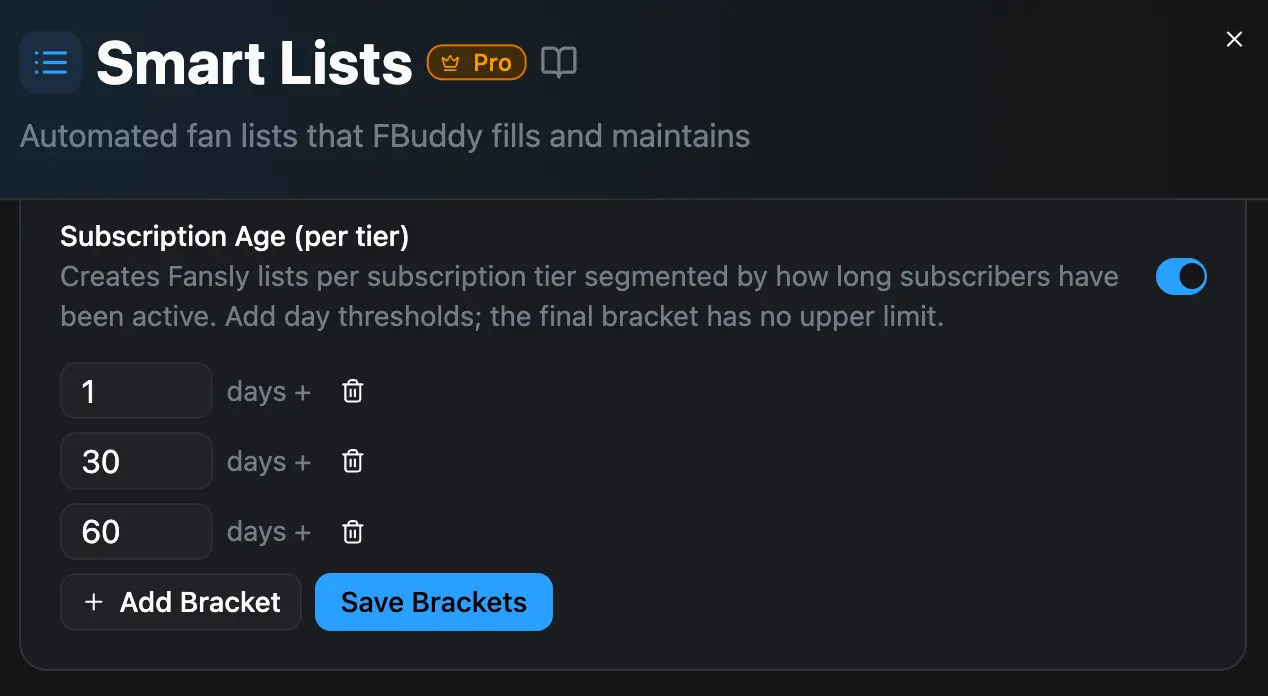Image resolution: width=1268 pixels, height=696 pixels.
Task: Remove the 30-day bracket using the trash icon
Action: point(352,461)
